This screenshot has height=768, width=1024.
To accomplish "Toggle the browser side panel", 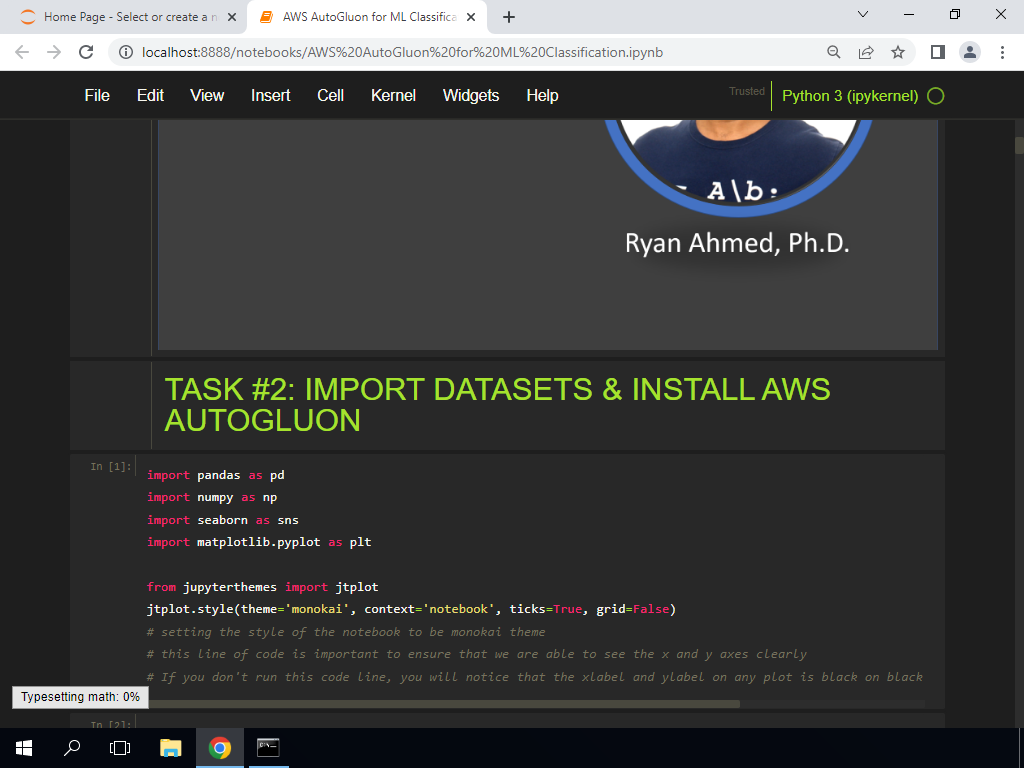I will click(x=938, y=52).
